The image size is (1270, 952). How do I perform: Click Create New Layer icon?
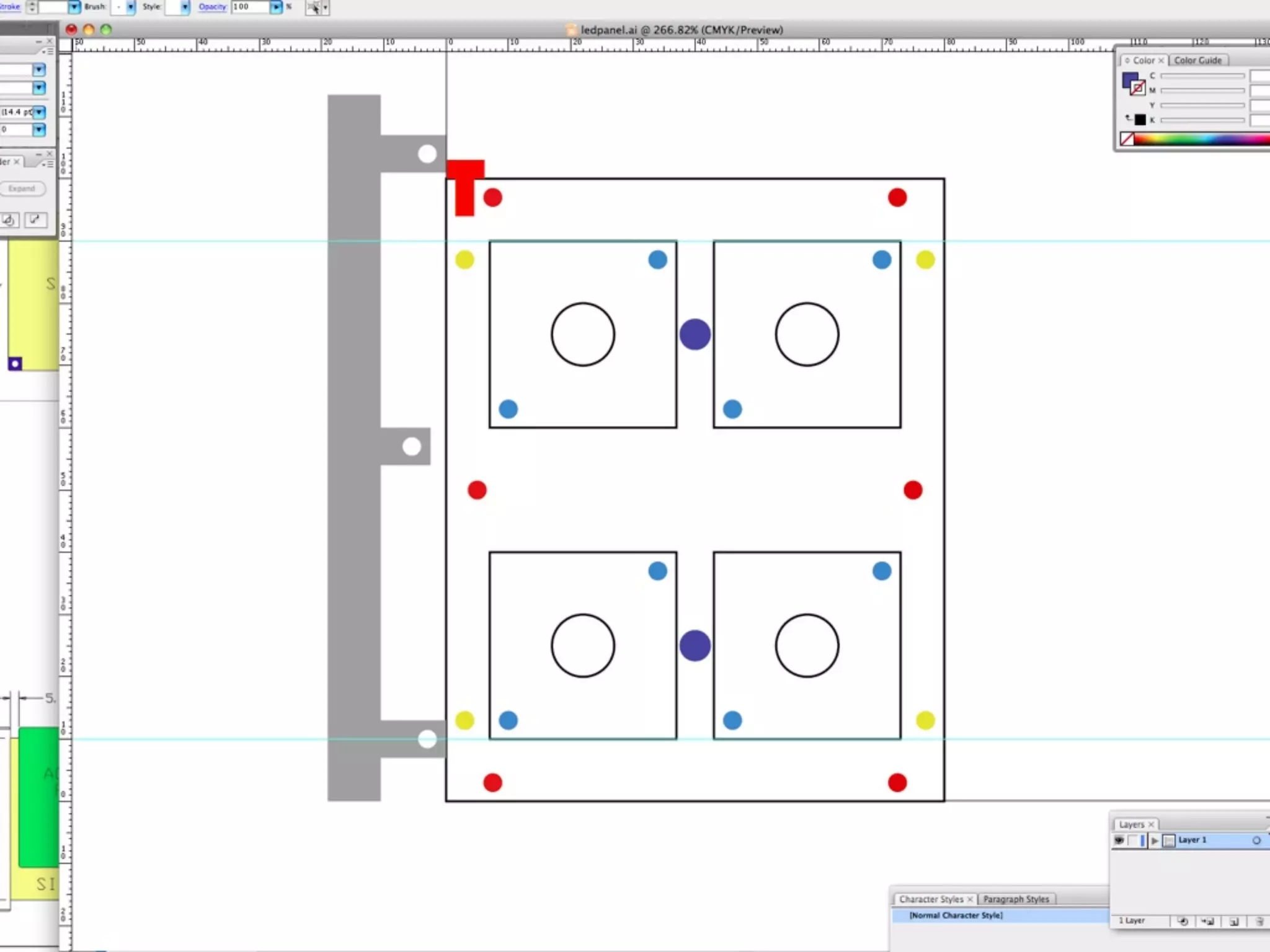click(x=1233, y=922)
